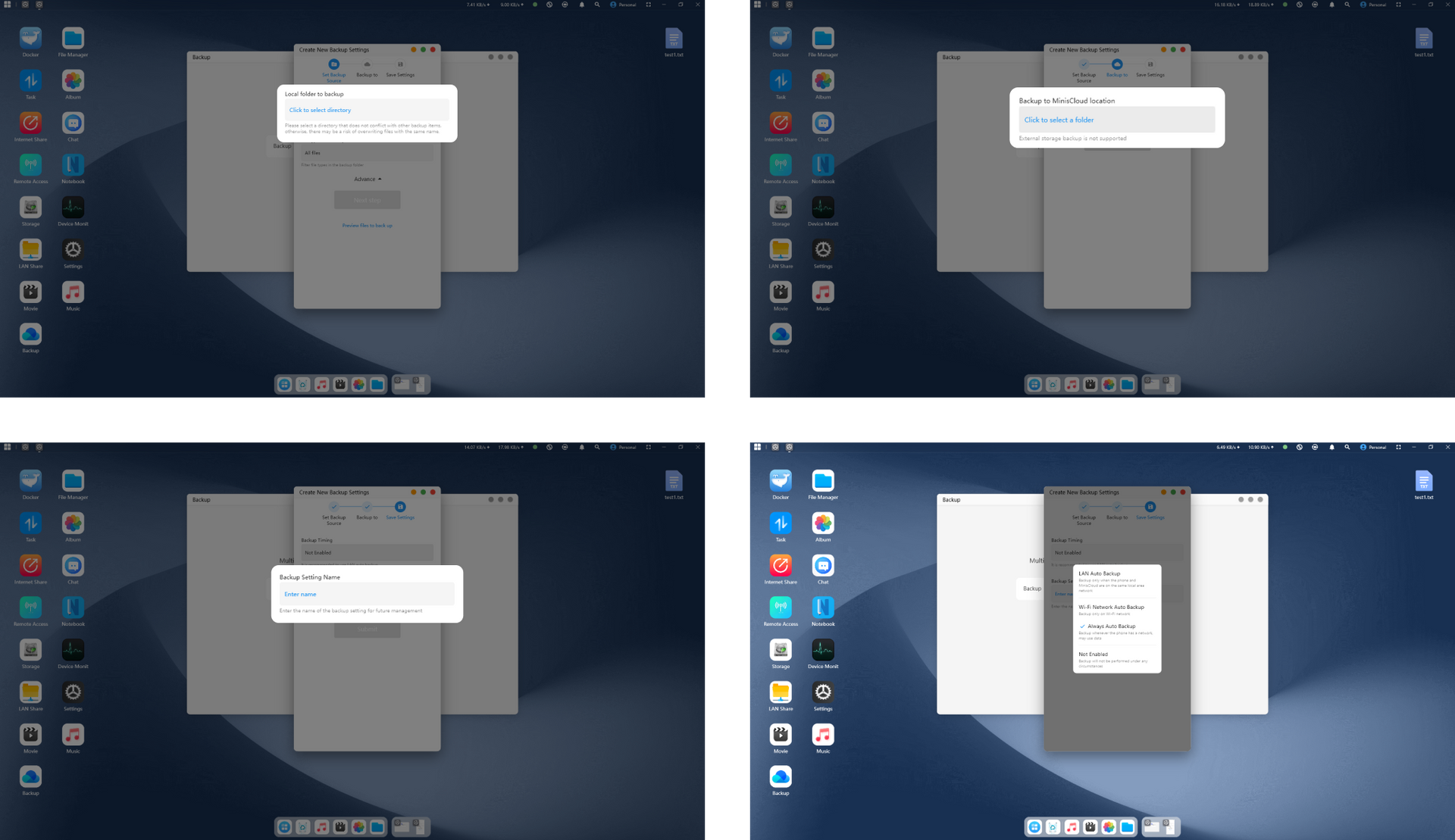The height and width of the screenshot is (840, 1455).
Task: Open Docker app on the undimmed desktop
Action: pyautogui.click(x=781, y=481)
